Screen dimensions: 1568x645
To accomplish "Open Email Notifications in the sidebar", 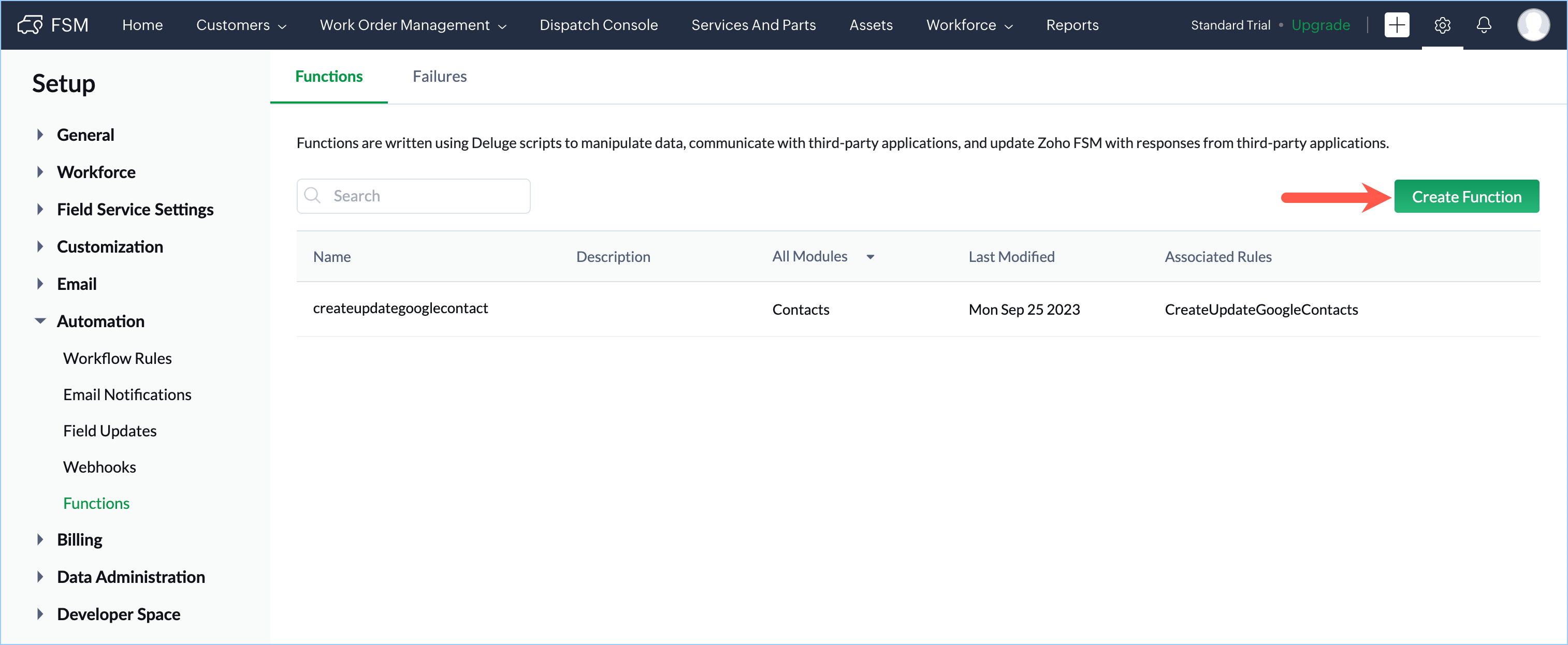I will tap(127, 394).
